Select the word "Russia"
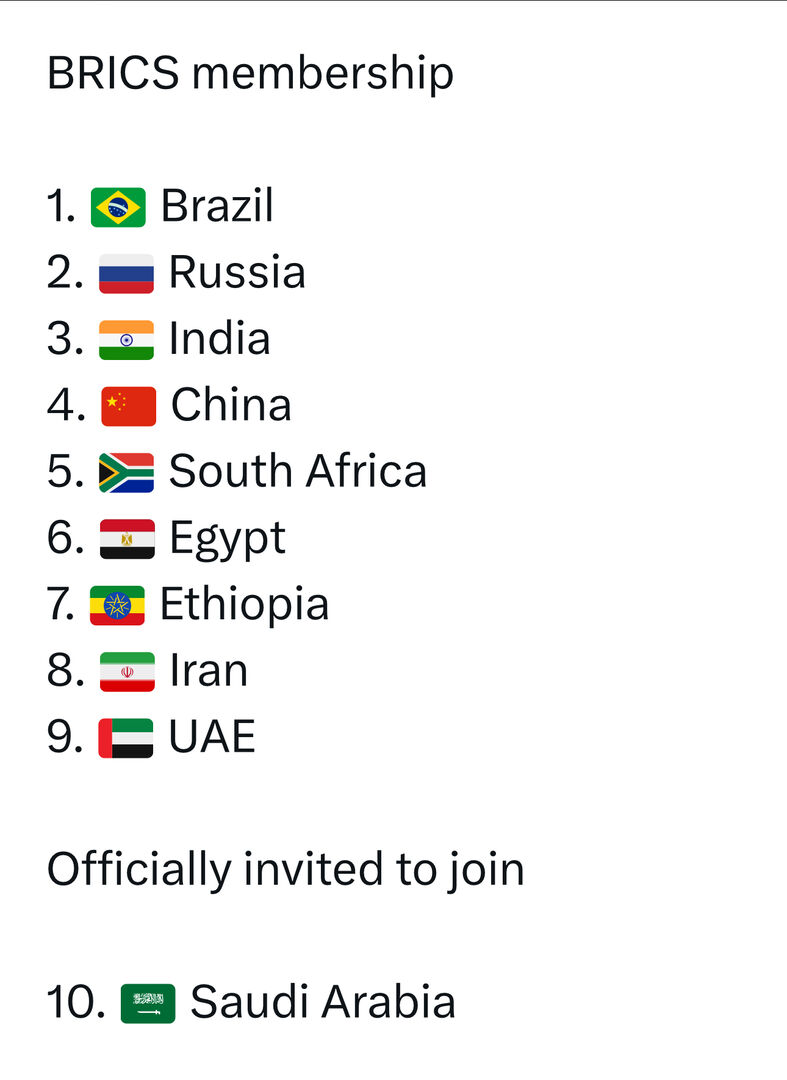This screenshot has width=787, height=1080. (x=237, y=273)
